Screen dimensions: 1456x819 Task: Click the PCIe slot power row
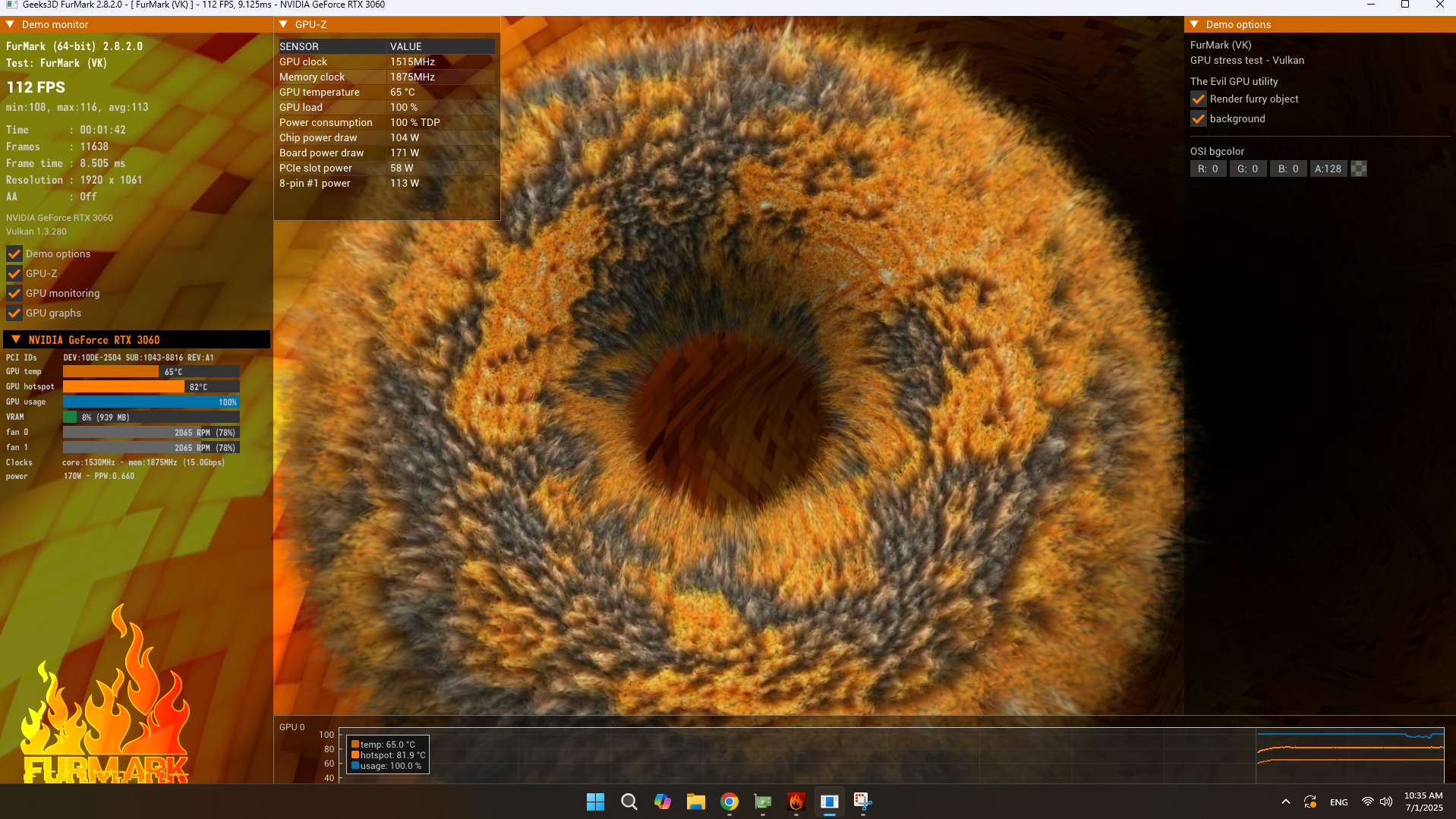(x=386, y=168)
